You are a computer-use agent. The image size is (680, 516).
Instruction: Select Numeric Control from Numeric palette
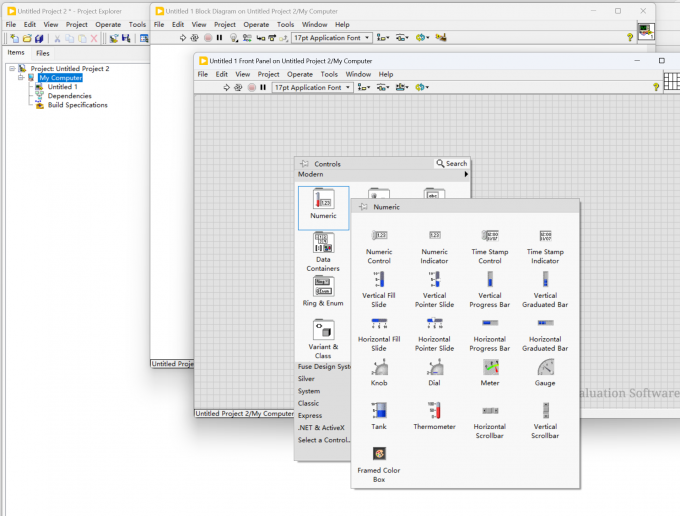pyautogui.click(x=379, y=247)
